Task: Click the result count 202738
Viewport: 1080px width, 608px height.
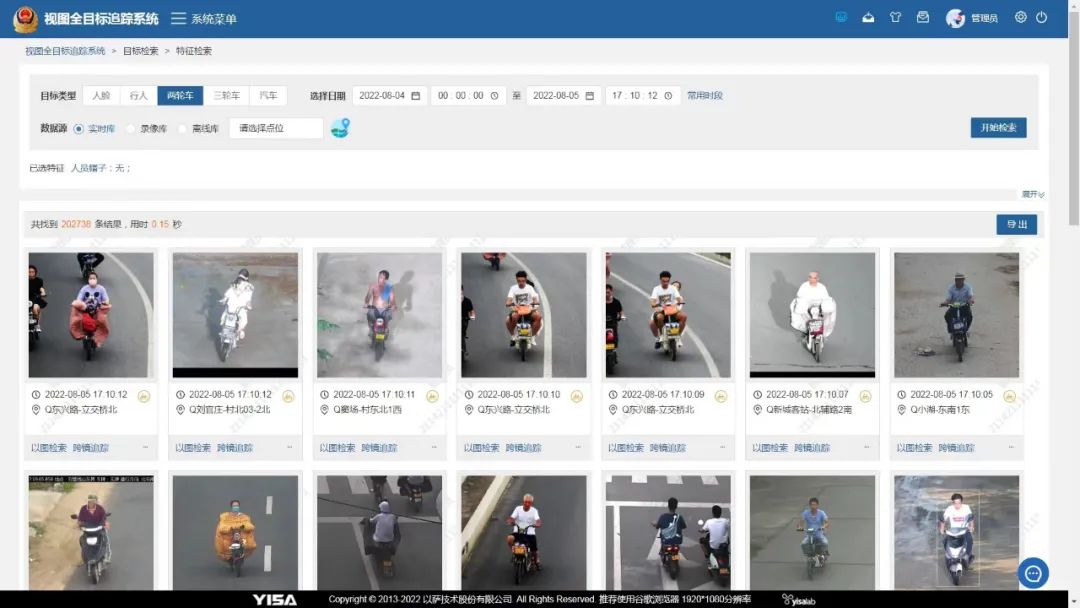Action: pos(76,224)
